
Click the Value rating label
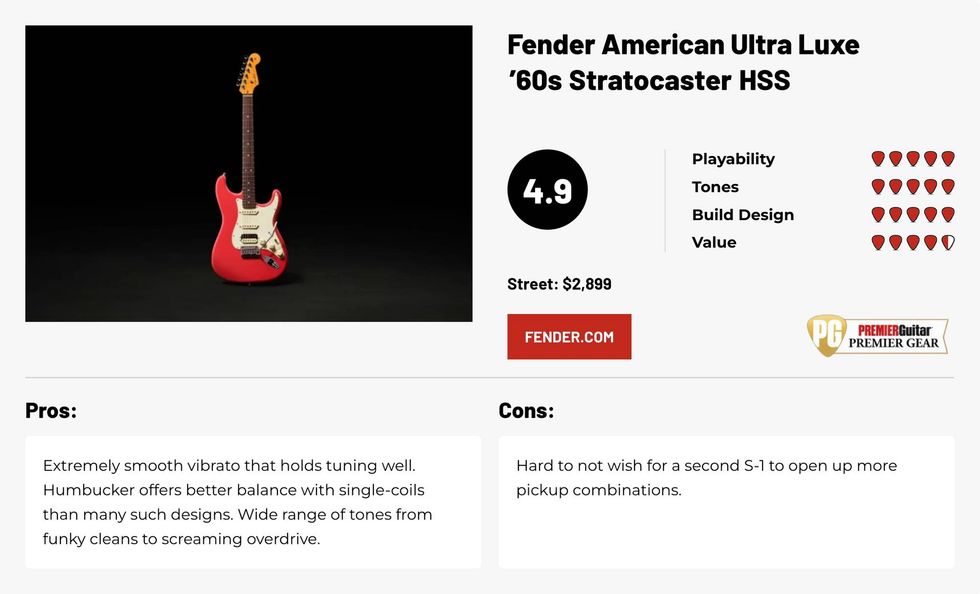714,243
